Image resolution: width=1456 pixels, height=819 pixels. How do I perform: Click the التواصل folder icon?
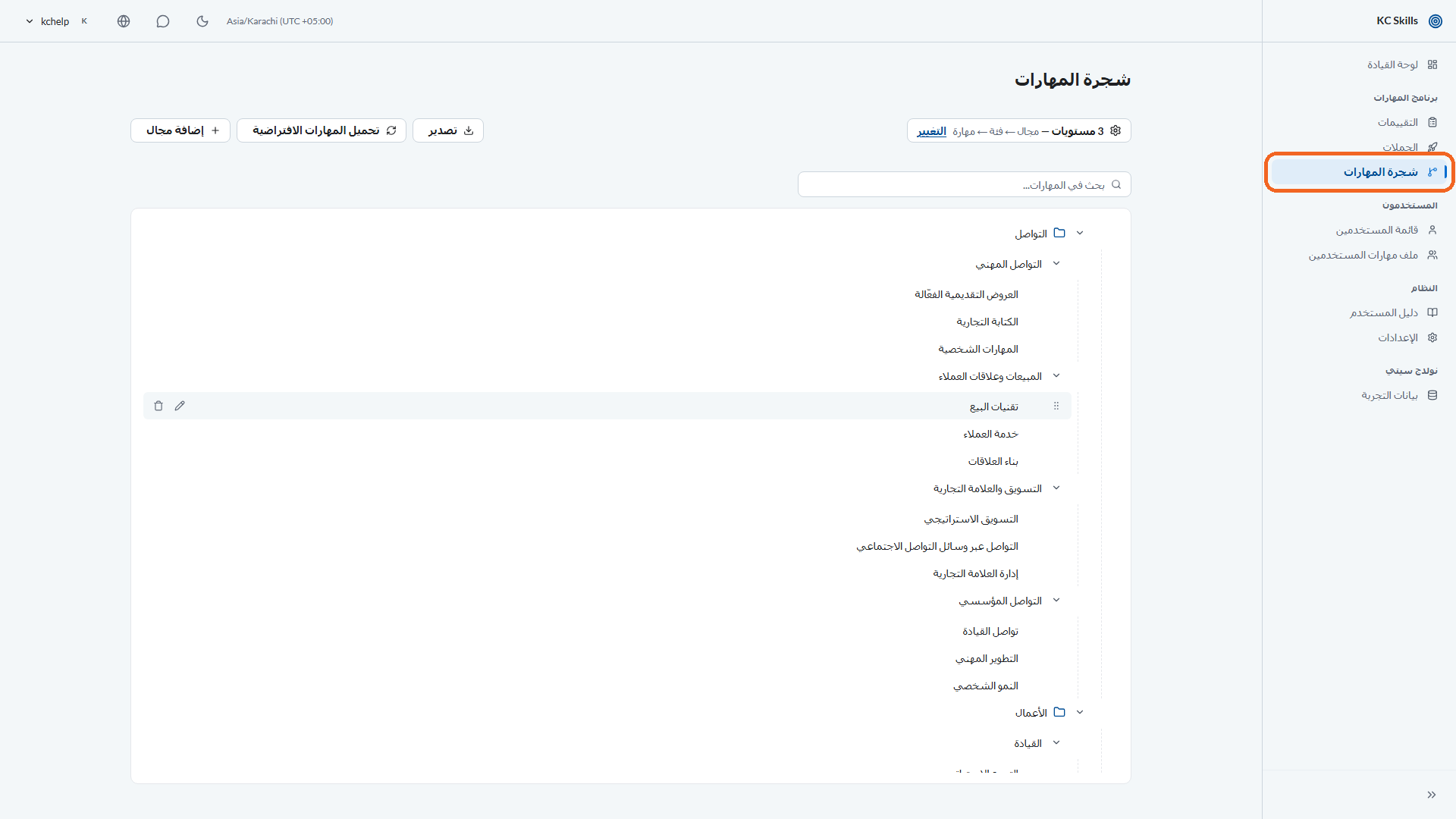[x=1059, y=233]
